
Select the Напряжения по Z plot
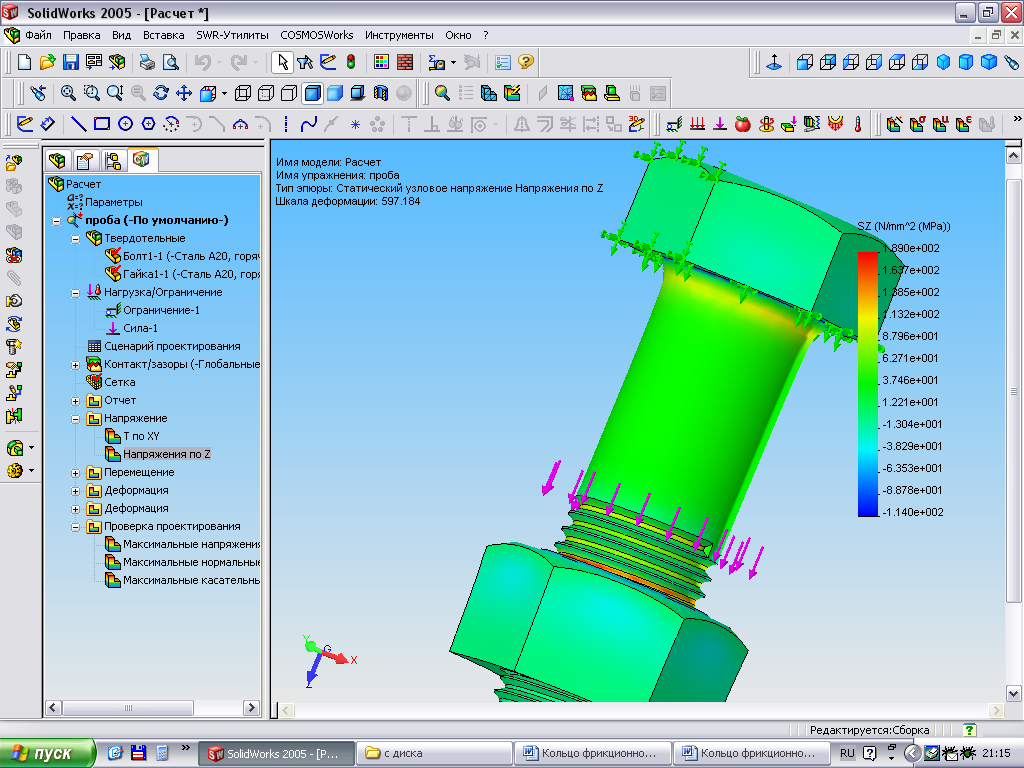pos(167,454)
